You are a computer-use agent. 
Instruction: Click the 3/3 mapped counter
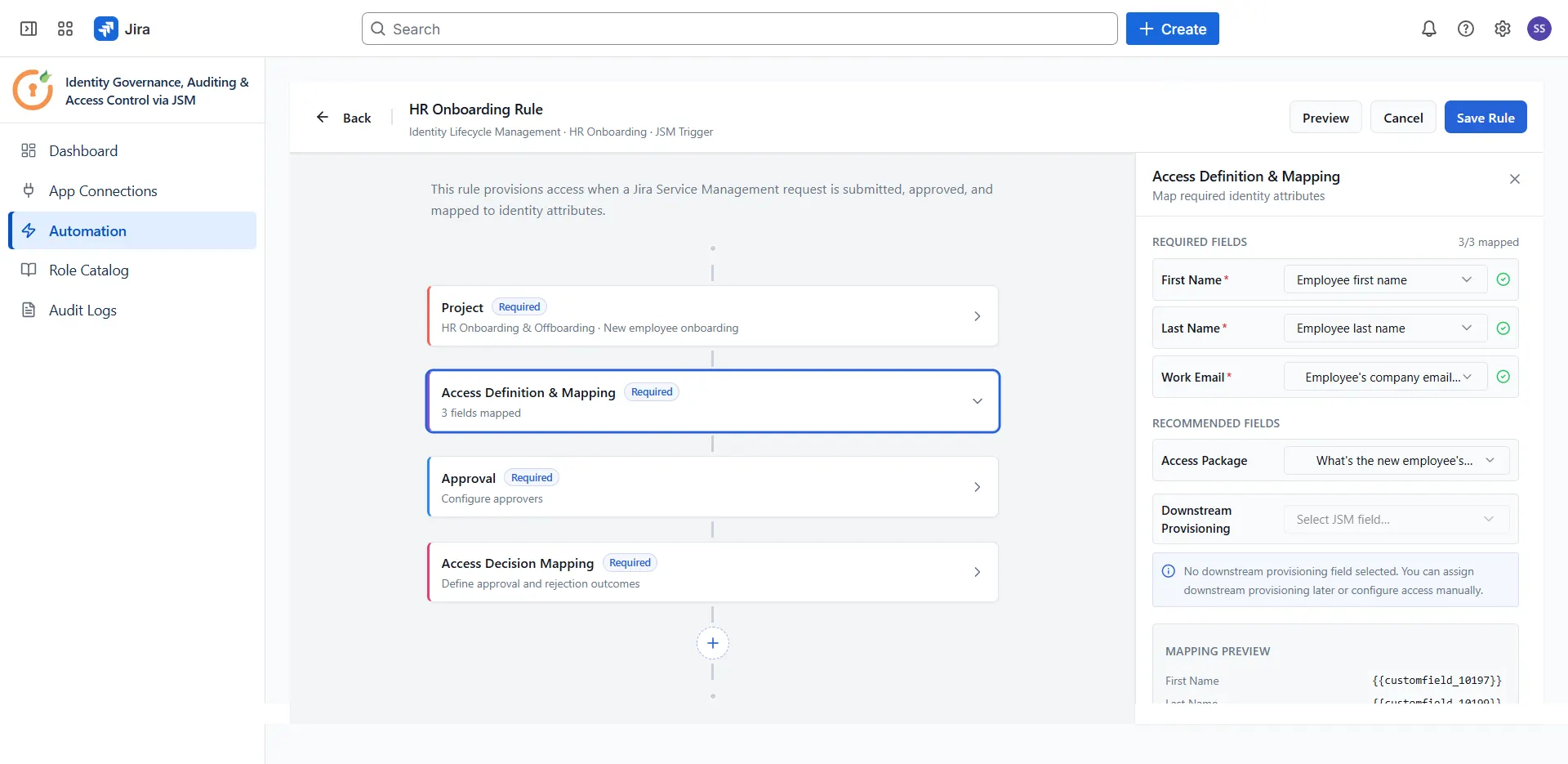pos(1488,242)
